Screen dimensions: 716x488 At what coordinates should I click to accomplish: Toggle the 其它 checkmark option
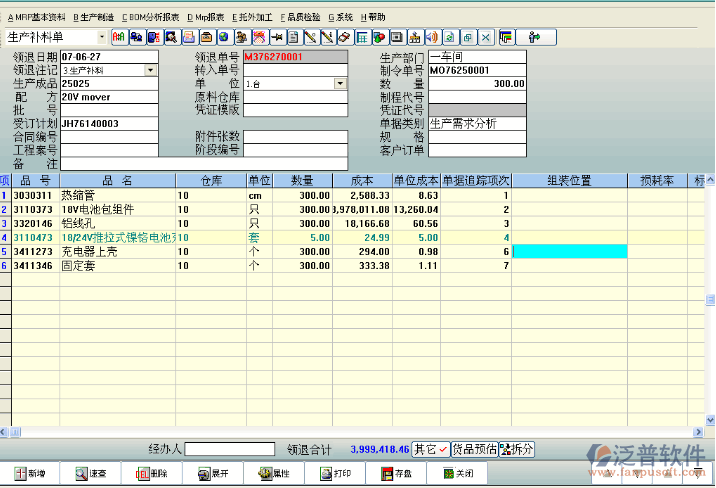[431, 450]
